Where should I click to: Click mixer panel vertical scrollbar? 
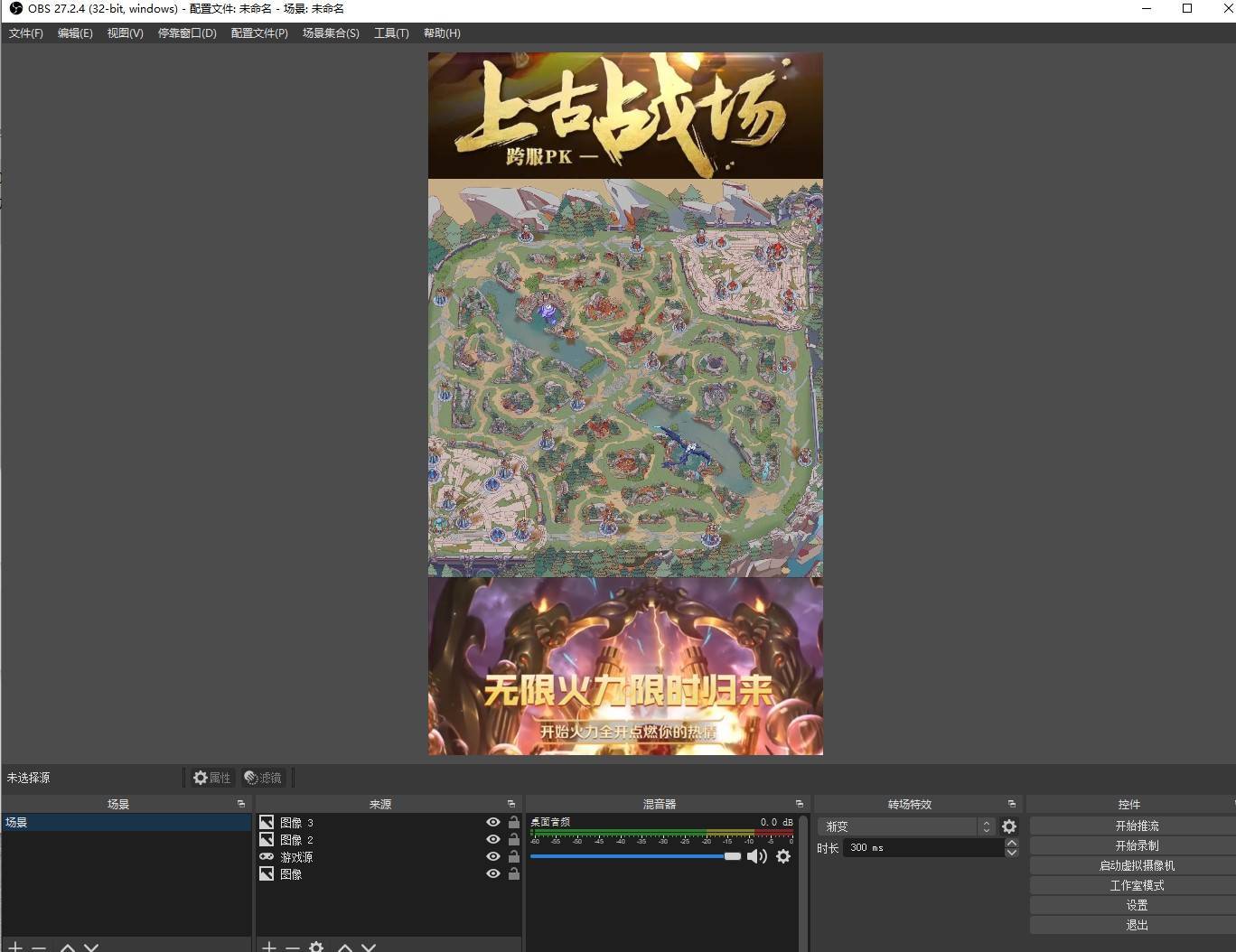[x=802, y=882]
